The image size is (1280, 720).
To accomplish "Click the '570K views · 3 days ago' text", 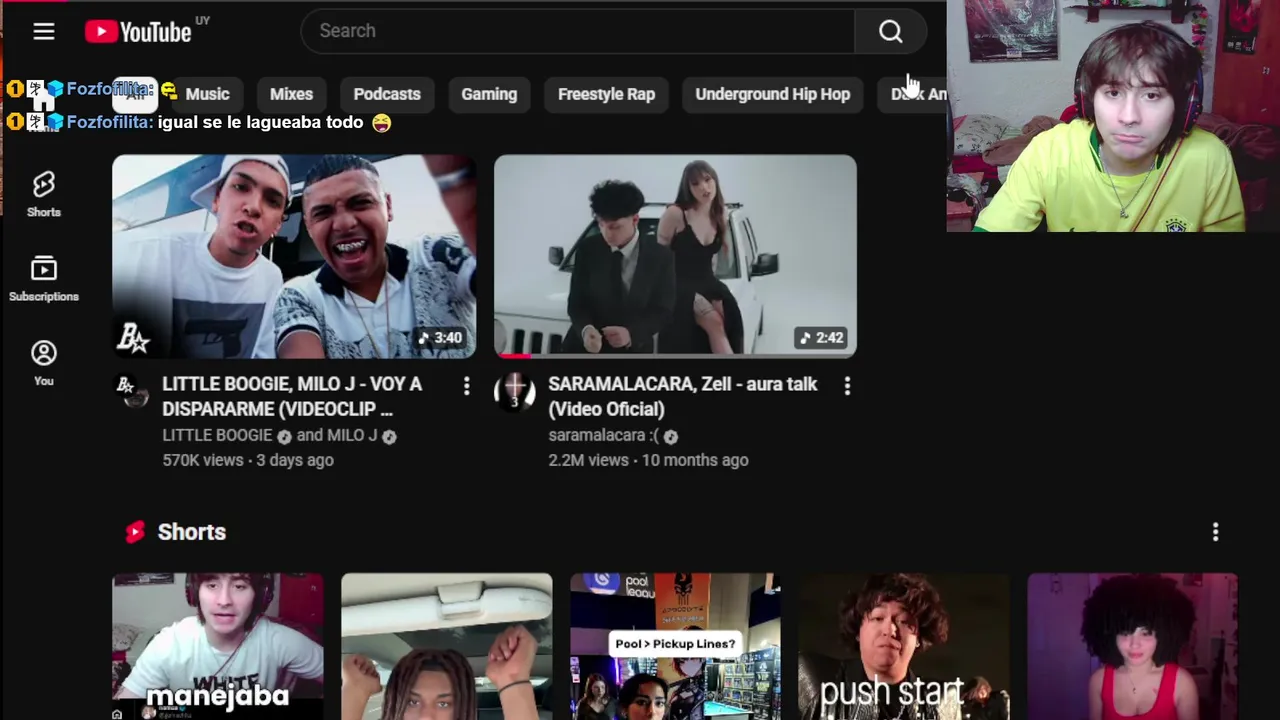I will pos(248,460).
